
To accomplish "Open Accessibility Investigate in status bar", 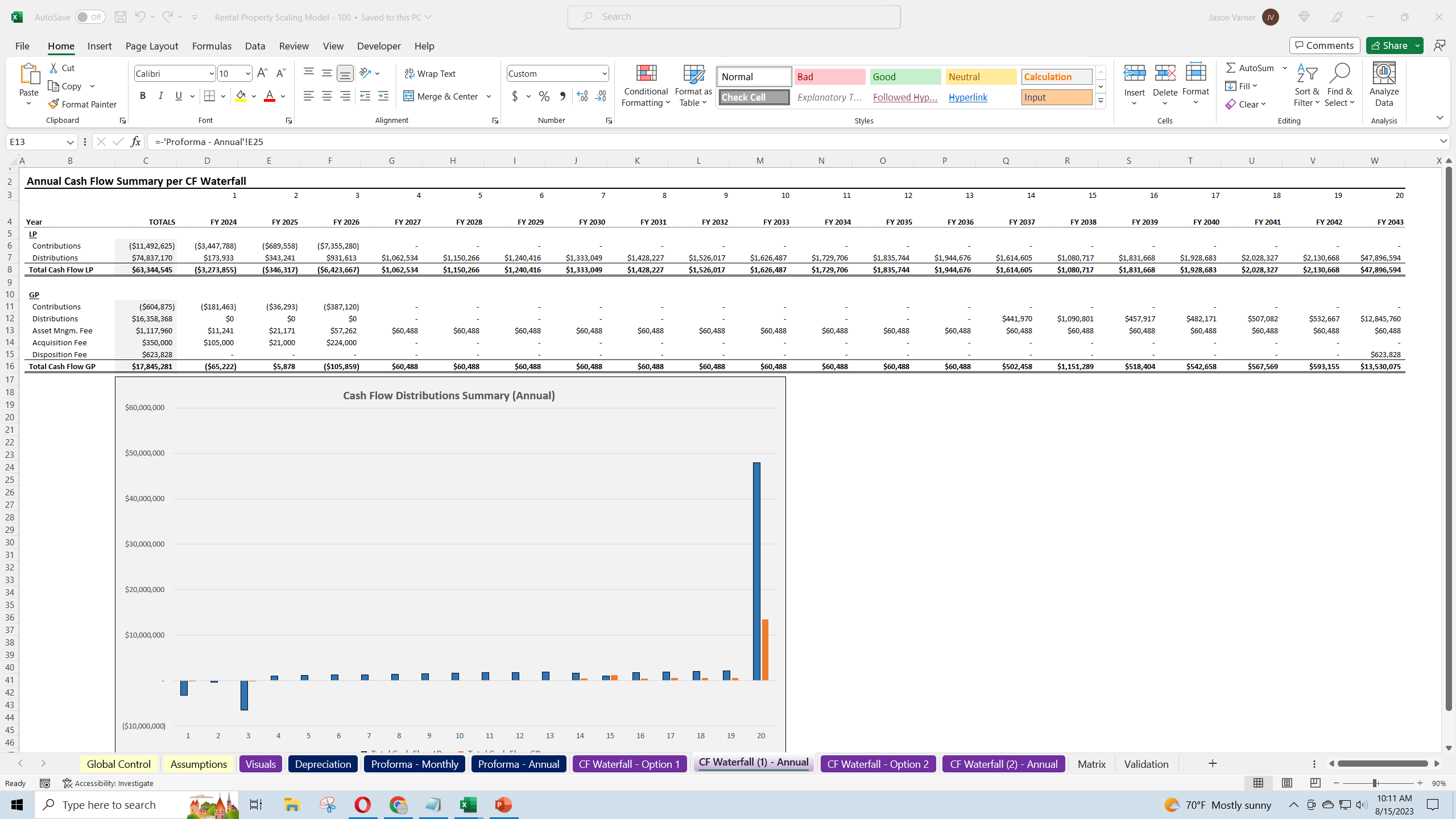I will tap(108, 783).
